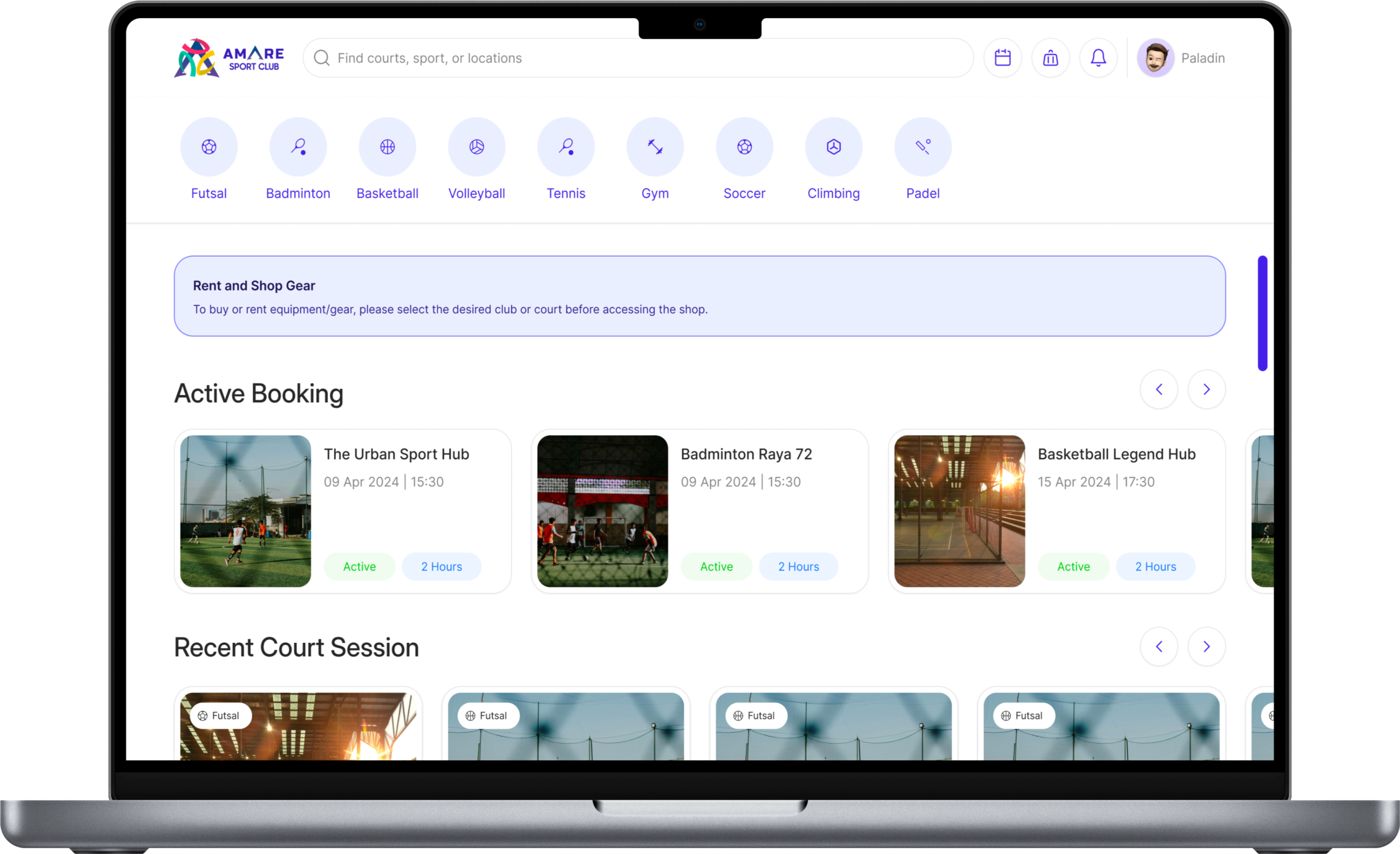Click the Active Booking heading
This screenshot has width=1400, height=854.
[x=259, y=393]
